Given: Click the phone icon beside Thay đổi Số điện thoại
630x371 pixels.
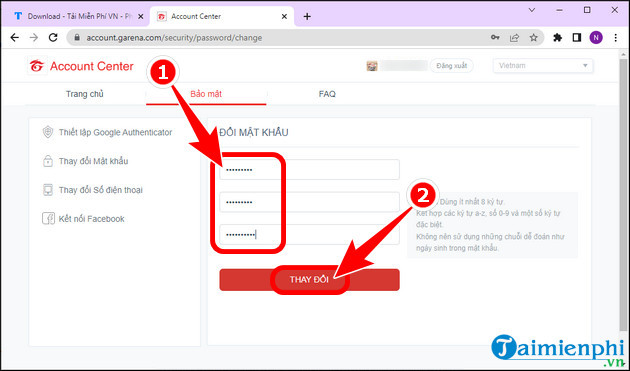Looking at the screenshot, I should coord(48,190).
